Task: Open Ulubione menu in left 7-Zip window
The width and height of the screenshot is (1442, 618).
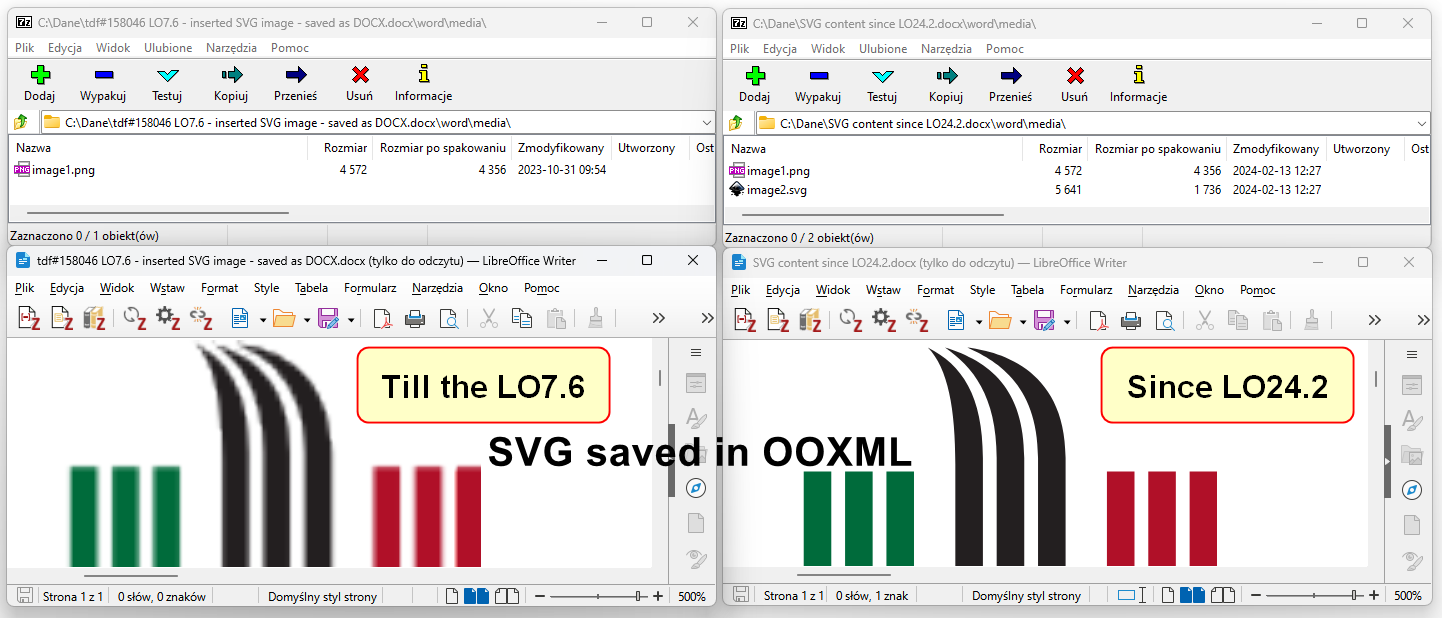Action: (x=168, y=47)
